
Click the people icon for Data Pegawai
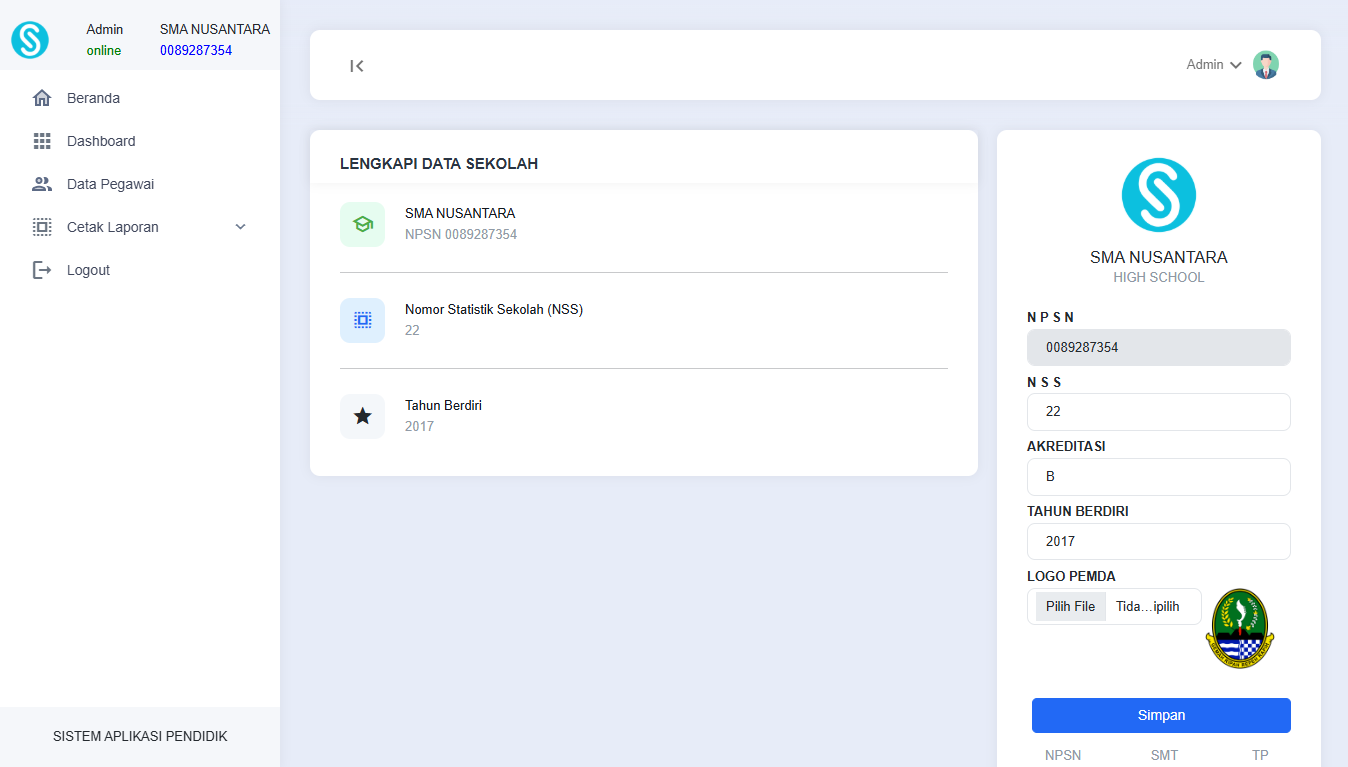click(42, 184)
